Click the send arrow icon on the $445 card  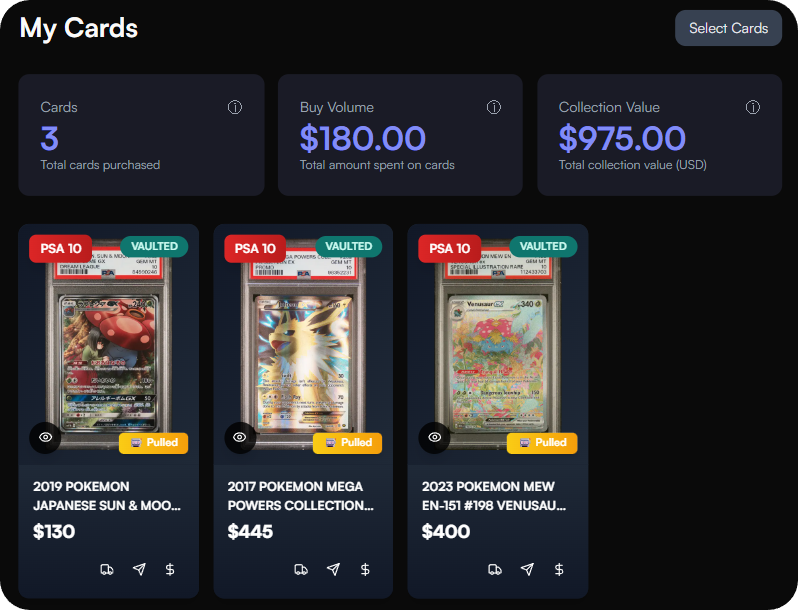(x=333, y=569)
